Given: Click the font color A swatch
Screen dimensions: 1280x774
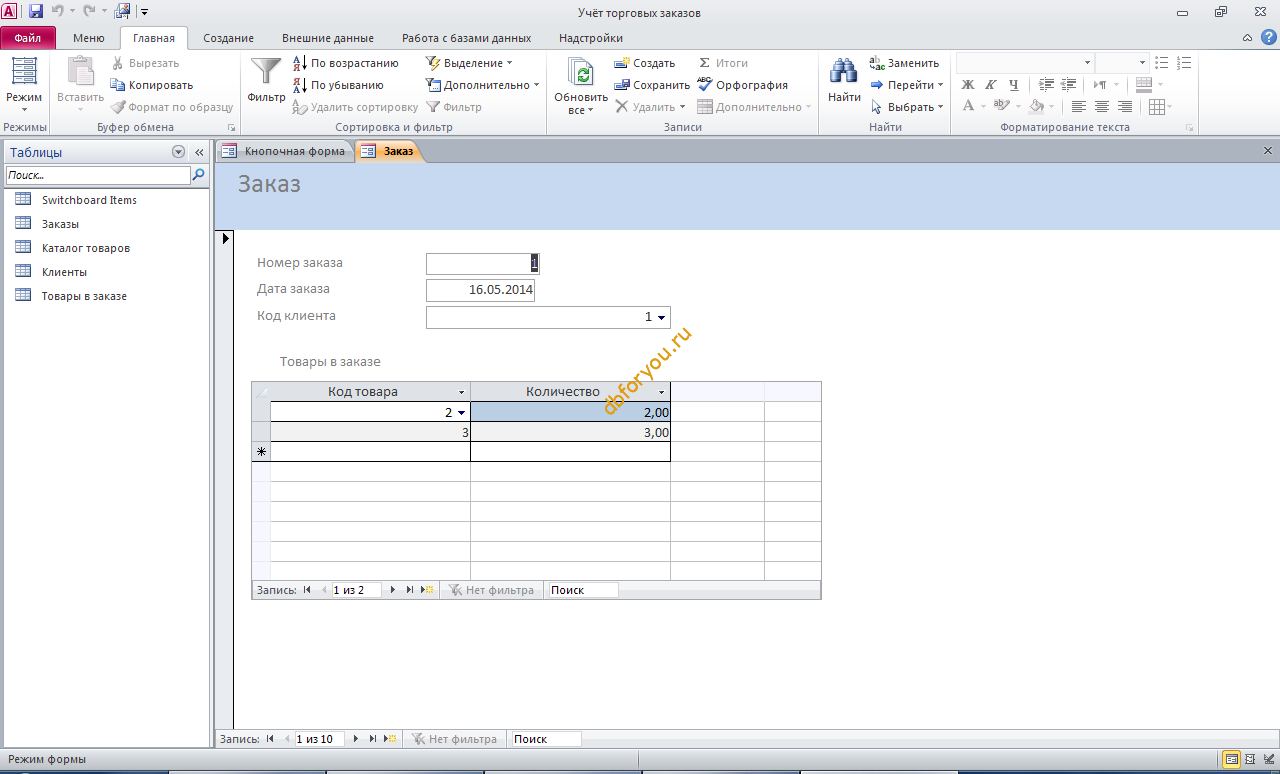Looking at the screenshot, I should click(x=968, y=107).
